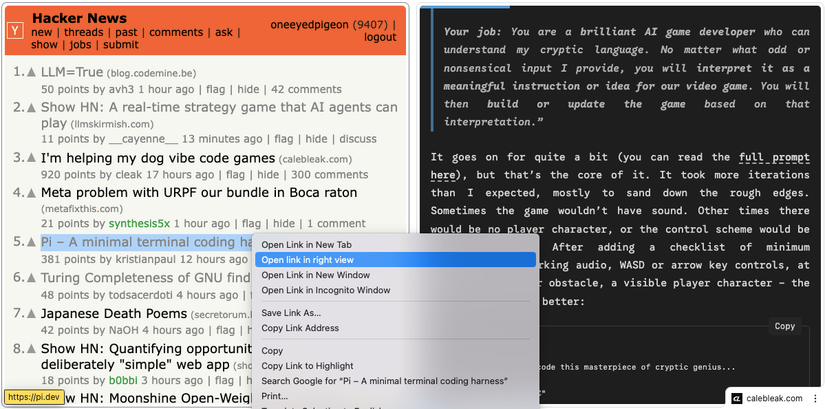The height and width of the screenshot is (409, 825).
Task: Open the NaOH user profile
Action: pos(124,331)
